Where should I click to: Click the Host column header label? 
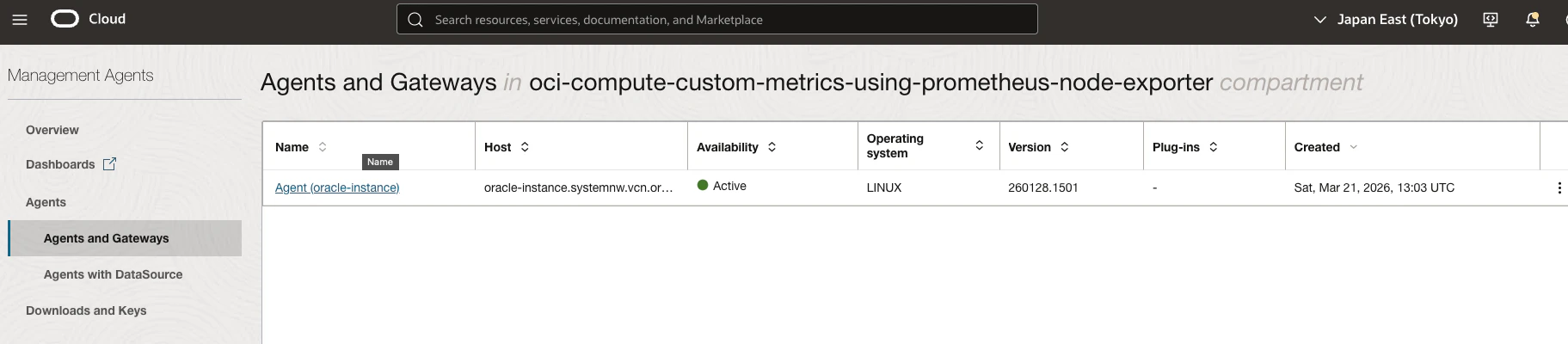tap(498, 147)
